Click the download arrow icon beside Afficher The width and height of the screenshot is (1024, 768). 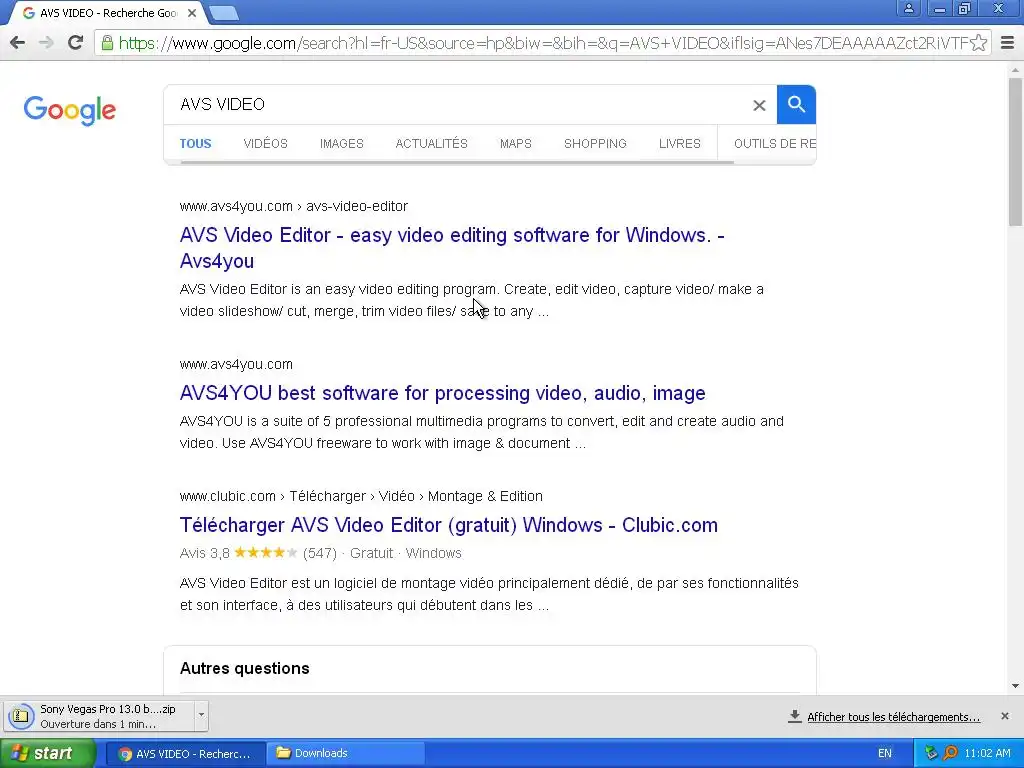[794, 716]
